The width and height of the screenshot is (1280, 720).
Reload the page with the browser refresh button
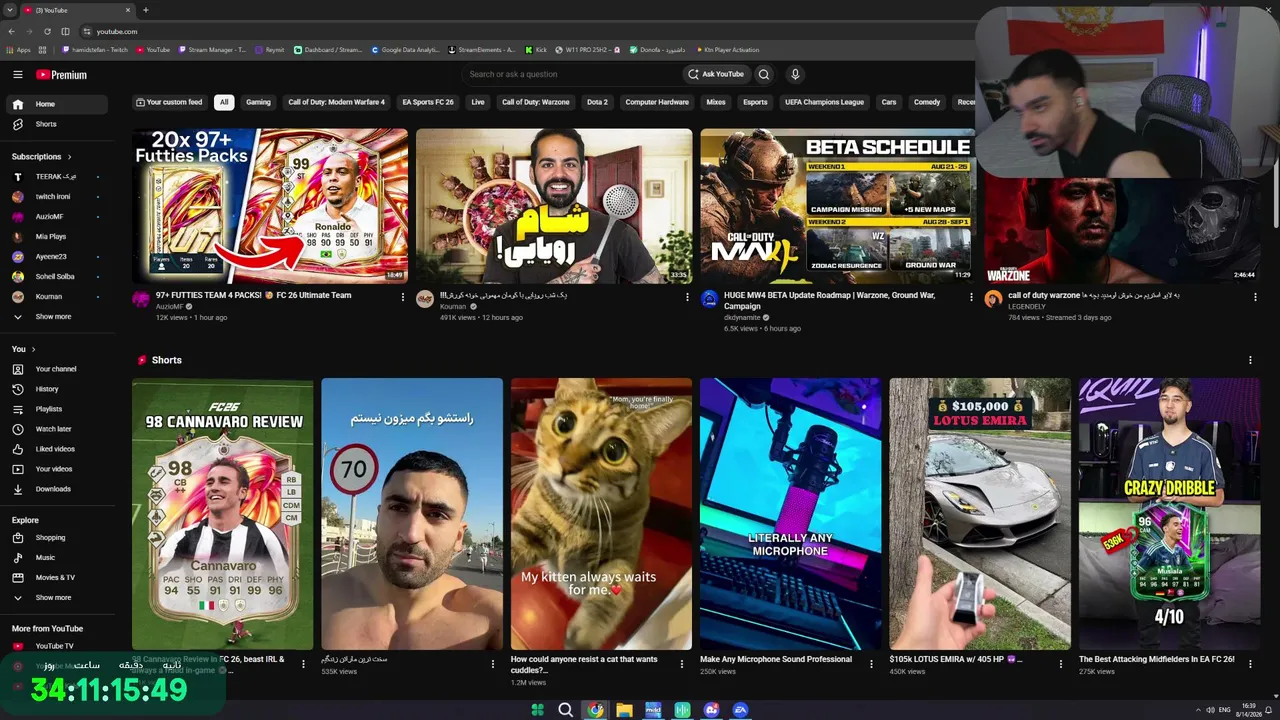click(46, 32)
